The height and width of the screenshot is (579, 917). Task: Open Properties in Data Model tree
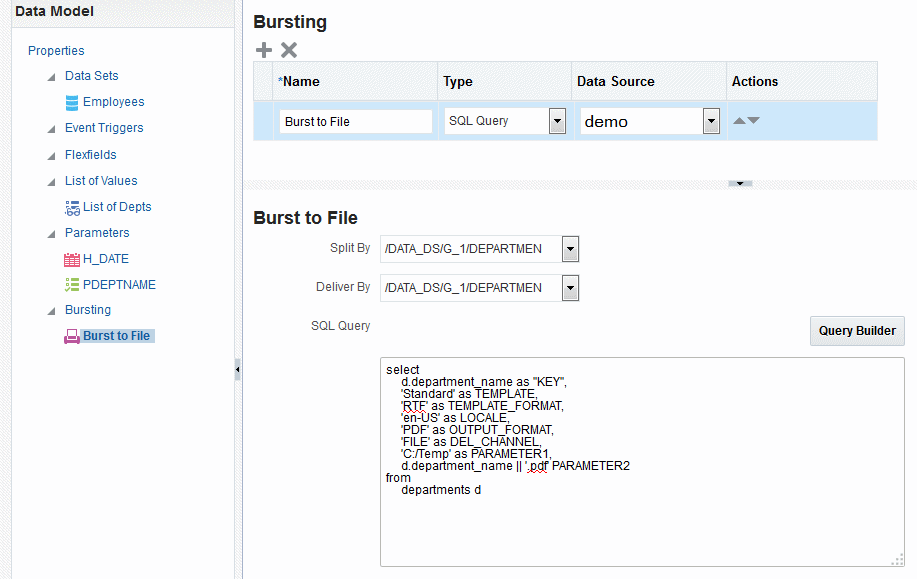pos(56,51)
